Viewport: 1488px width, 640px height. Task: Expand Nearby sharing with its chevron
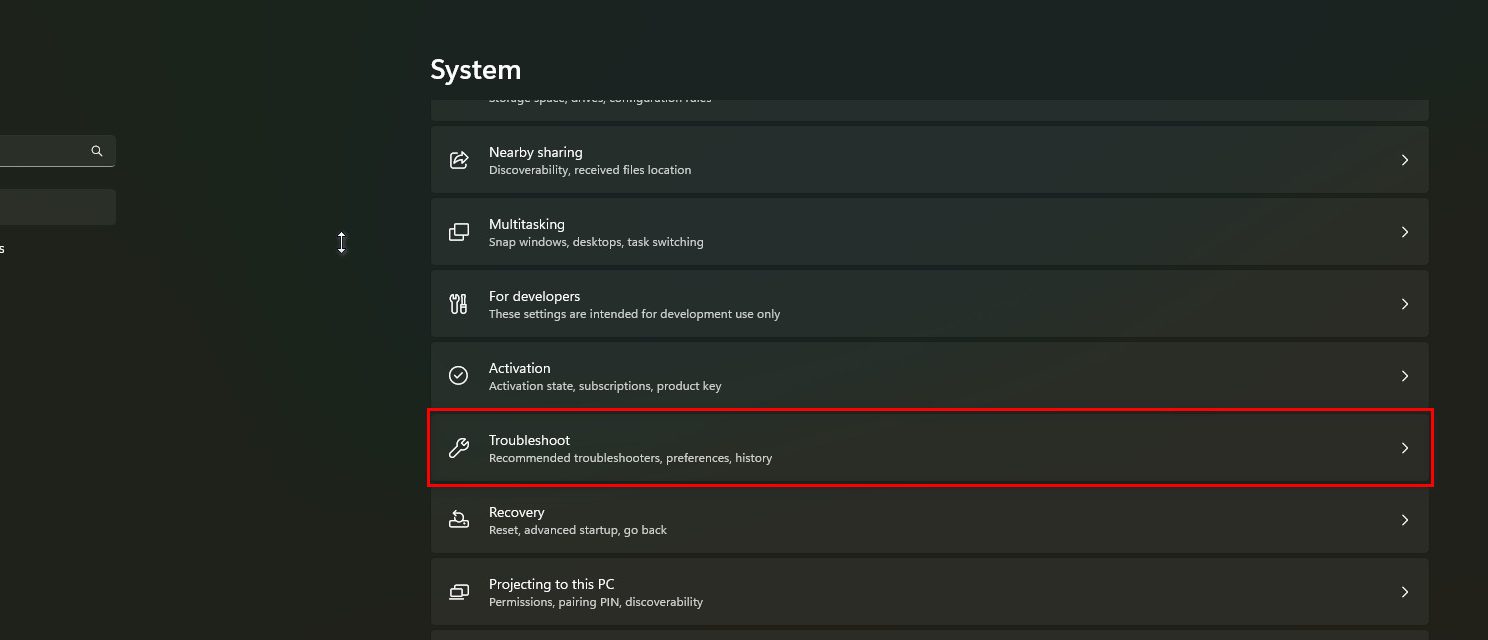point(1405,160)
